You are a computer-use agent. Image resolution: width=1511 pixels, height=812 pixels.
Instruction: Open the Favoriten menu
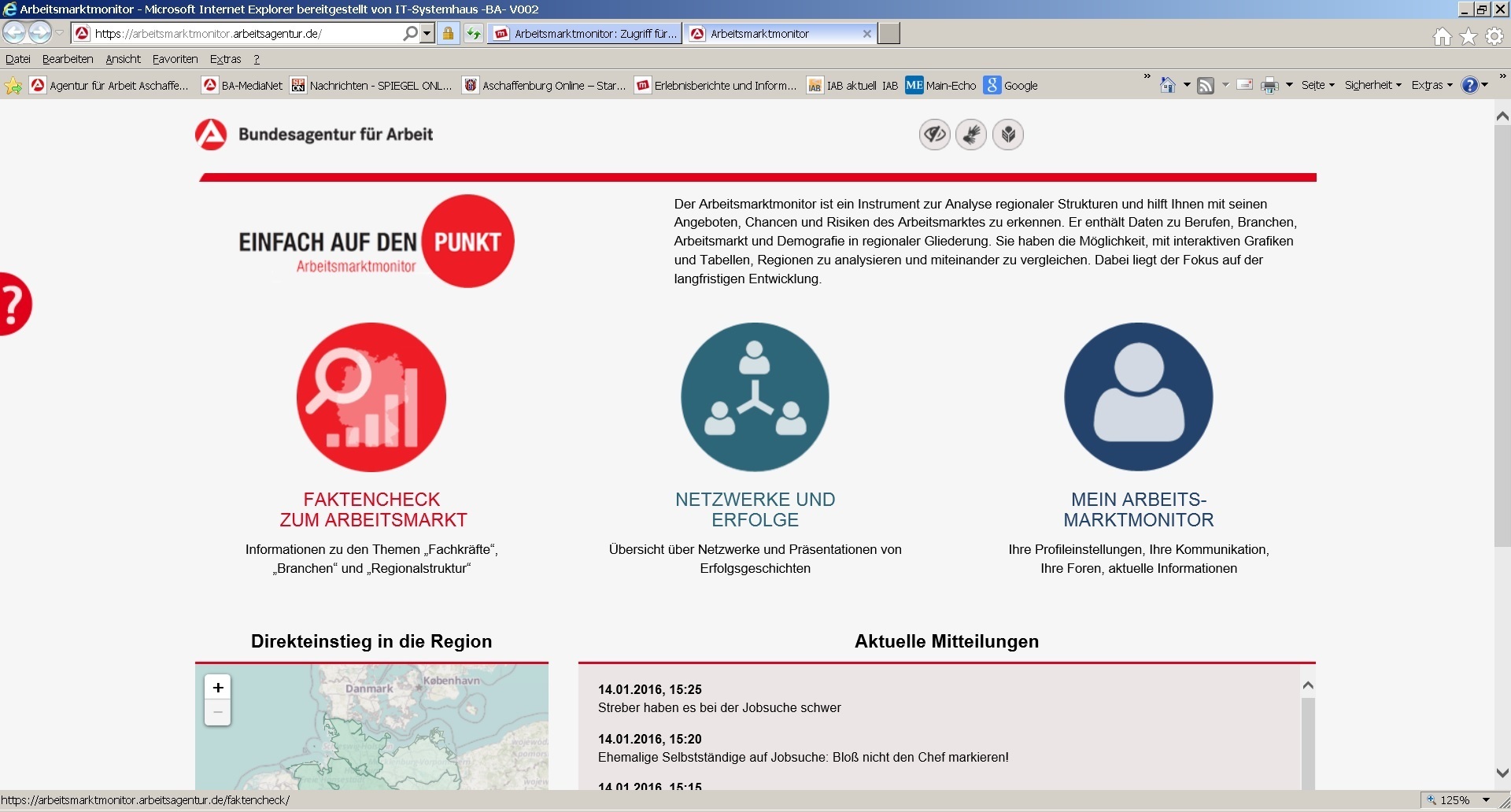click(175, 59)
